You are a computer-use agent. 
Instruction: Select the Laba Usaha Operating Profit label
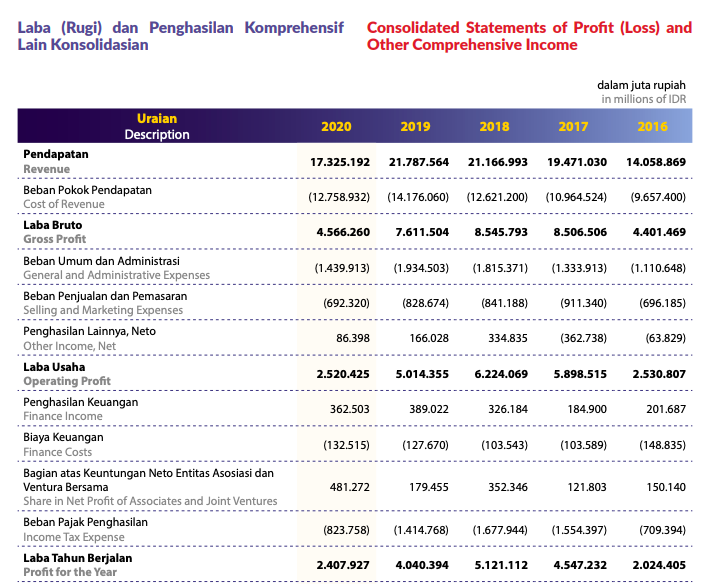[x=67, y=374]
